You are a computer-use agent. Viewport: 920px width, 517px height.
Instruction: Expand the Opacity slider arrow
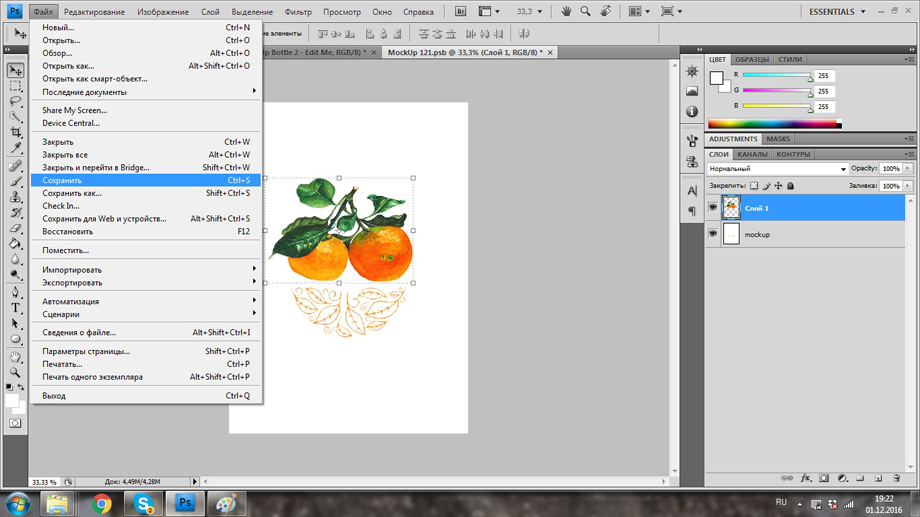[x=908, y=169]
